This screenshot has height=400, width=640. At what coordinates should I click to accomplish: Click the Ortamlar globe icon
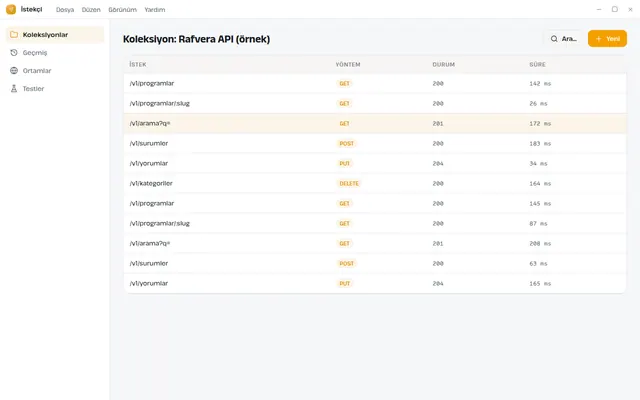[14, 71]
